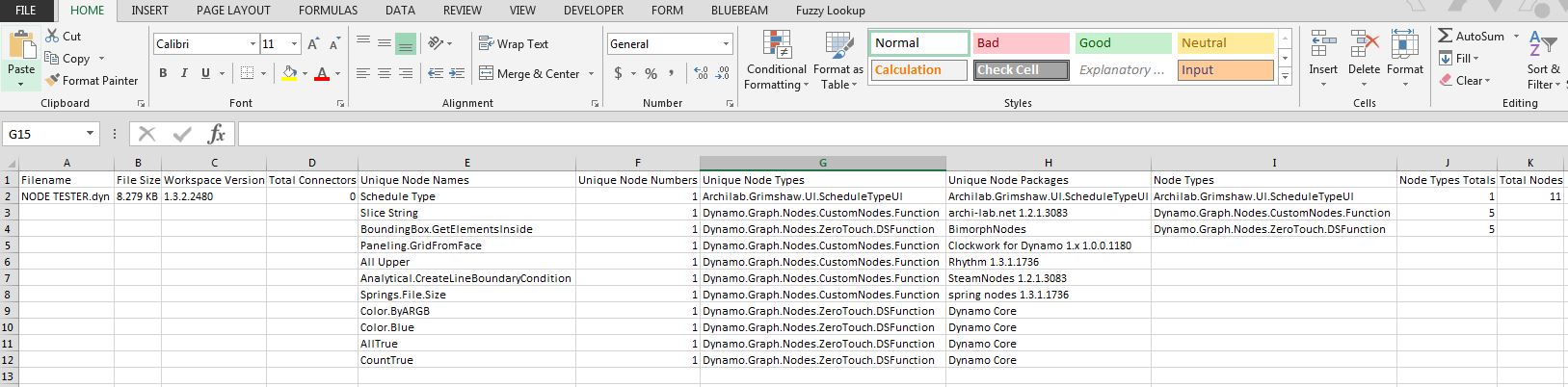The height and width of the screenshot is (387, 1568).
Task: Increase cell indent
Action: [455, 73]
